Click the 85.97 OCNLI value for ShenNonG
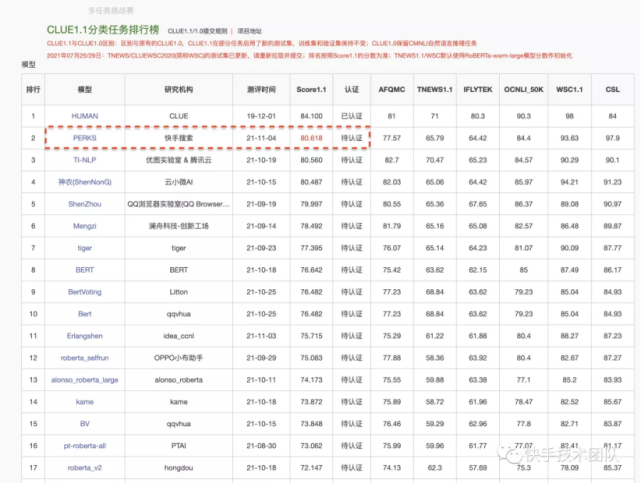Image resolution: width=641 pixels, height=483 pixels. tap(524, 182)
